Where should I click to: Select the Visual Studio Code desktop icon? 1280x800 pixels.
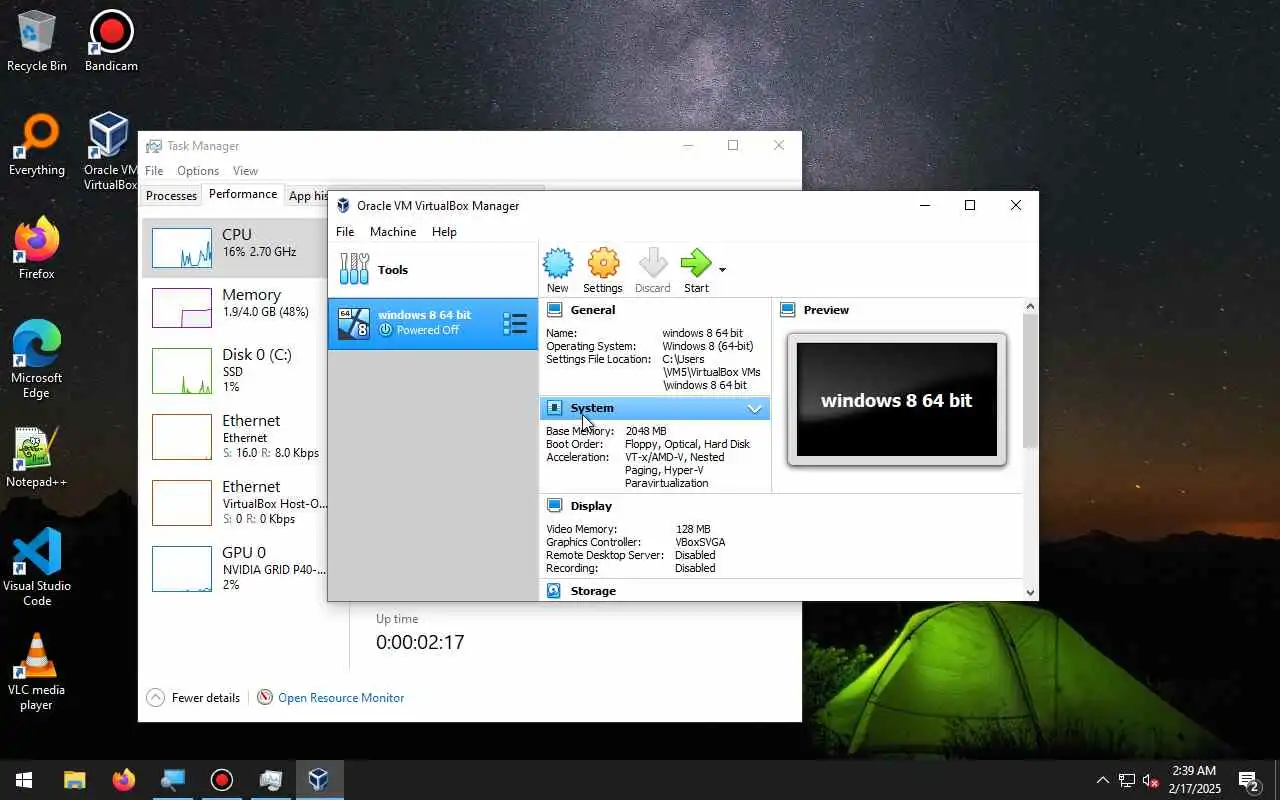click(37, 566)
